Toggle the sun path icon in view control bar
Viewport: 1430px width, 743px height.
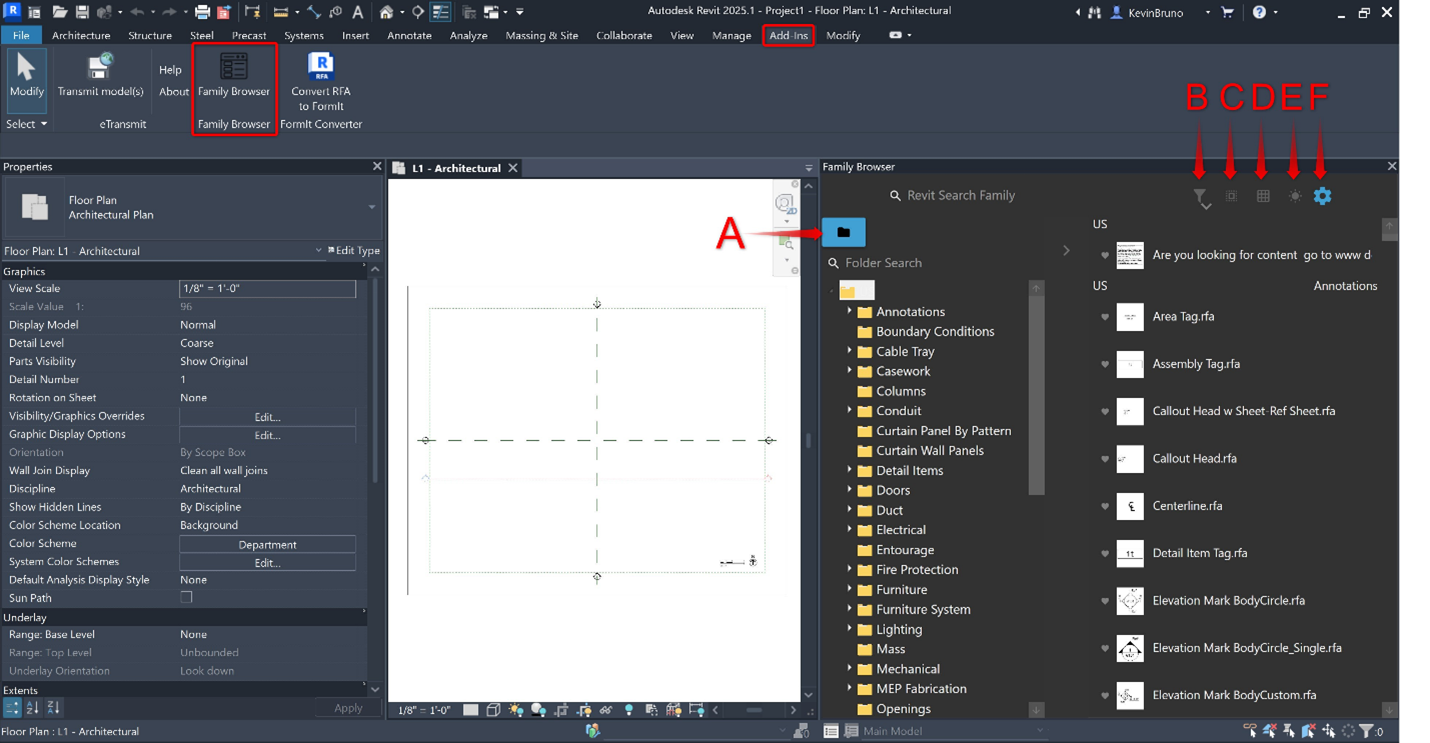tap(516, 710)
